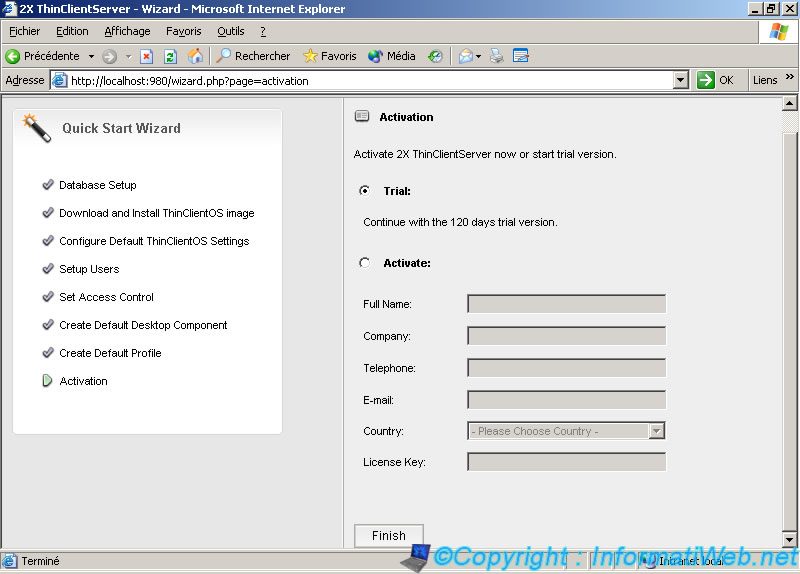
Task: Select the Trial radio button
Action: pyautogui.click(x=364, y=191)
